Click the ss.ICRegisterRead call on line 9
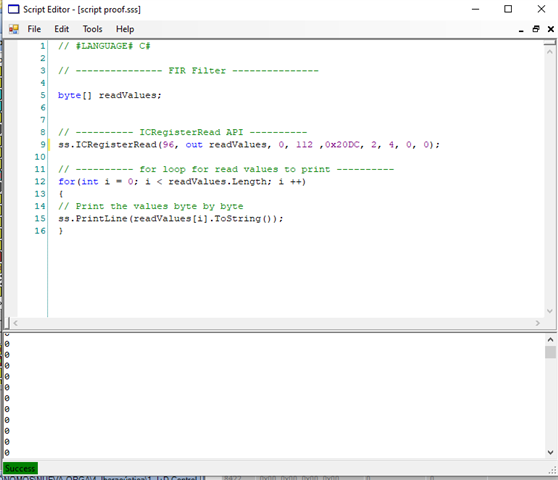Screen dimensions: 558x480 [249, 145]
